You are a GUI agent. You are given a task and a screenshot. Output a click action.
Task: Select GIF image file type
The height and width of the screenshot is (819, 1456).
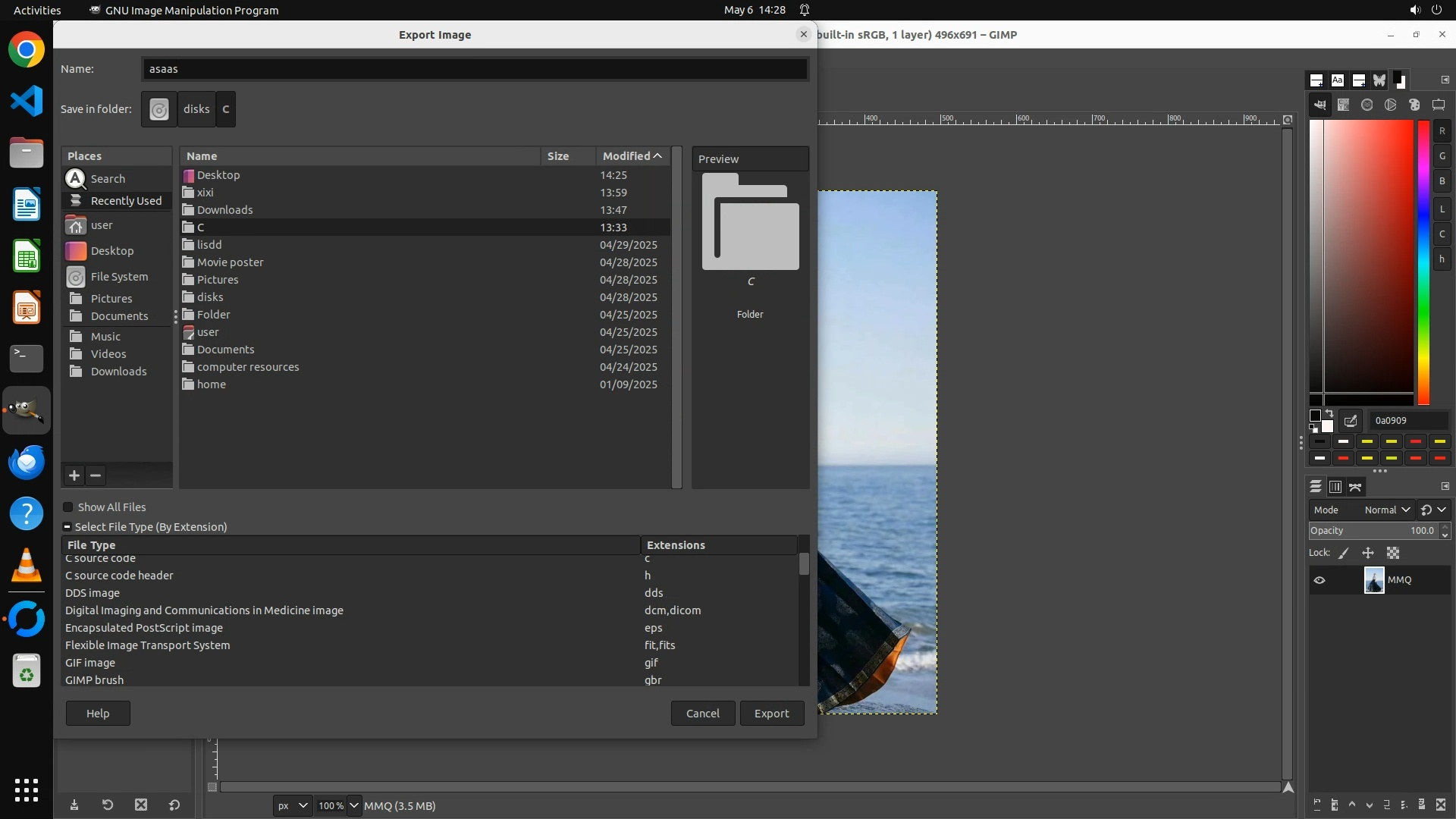[90, 663]
